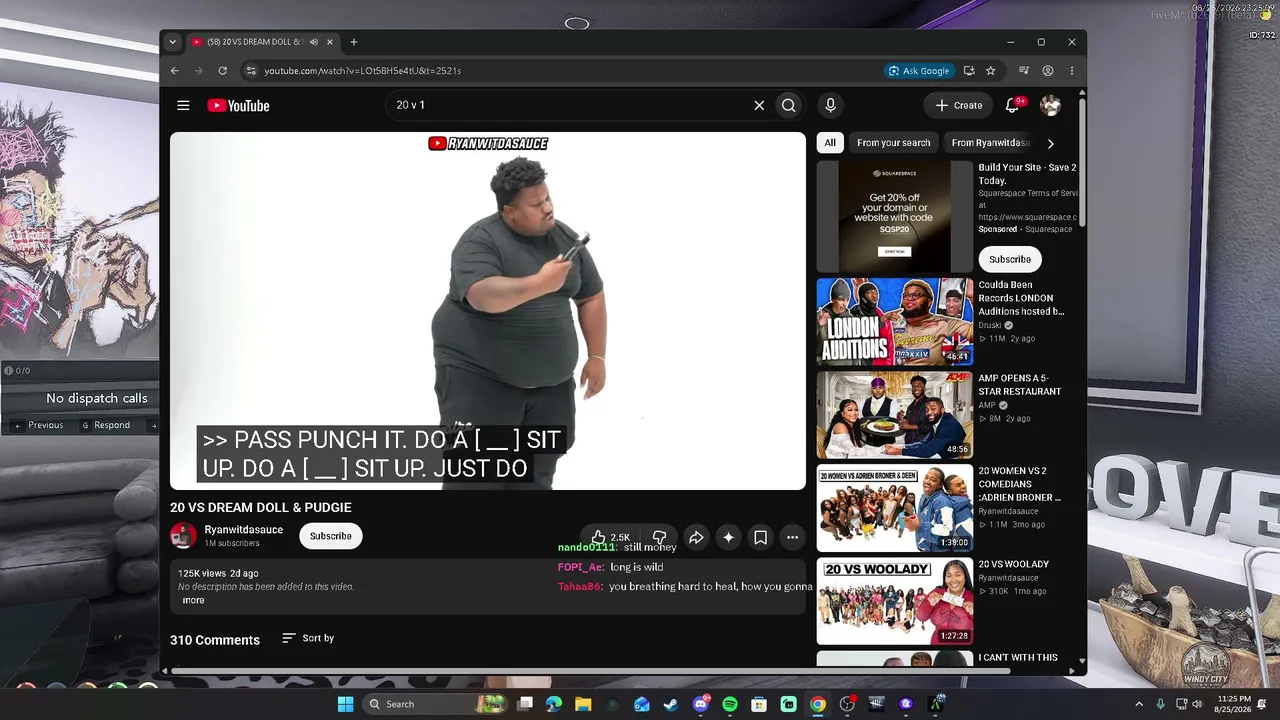Image resolution: width=1280 pixels, height=720 pixels.
Task: Clear the YouTube search box text
Action: (759, 105)
